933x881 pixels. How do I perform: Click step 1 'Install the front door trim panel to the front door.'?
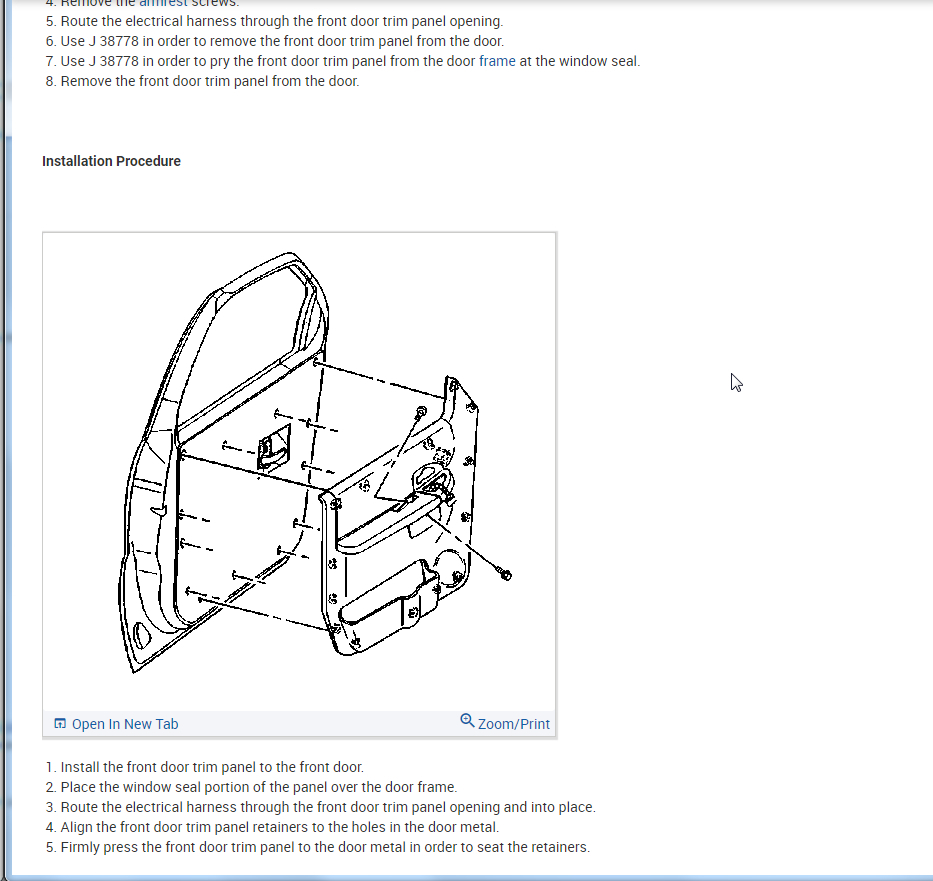pyautogui.click(x=212, y=767)
